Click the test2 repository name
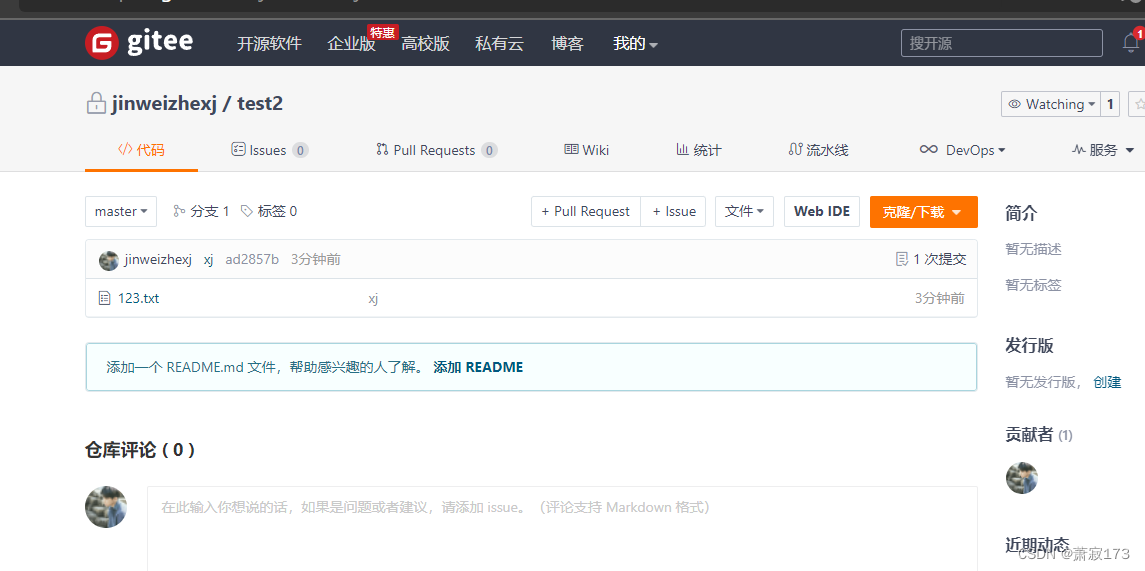The height and width of the screenshot is (571, 1145). (260, 104)
